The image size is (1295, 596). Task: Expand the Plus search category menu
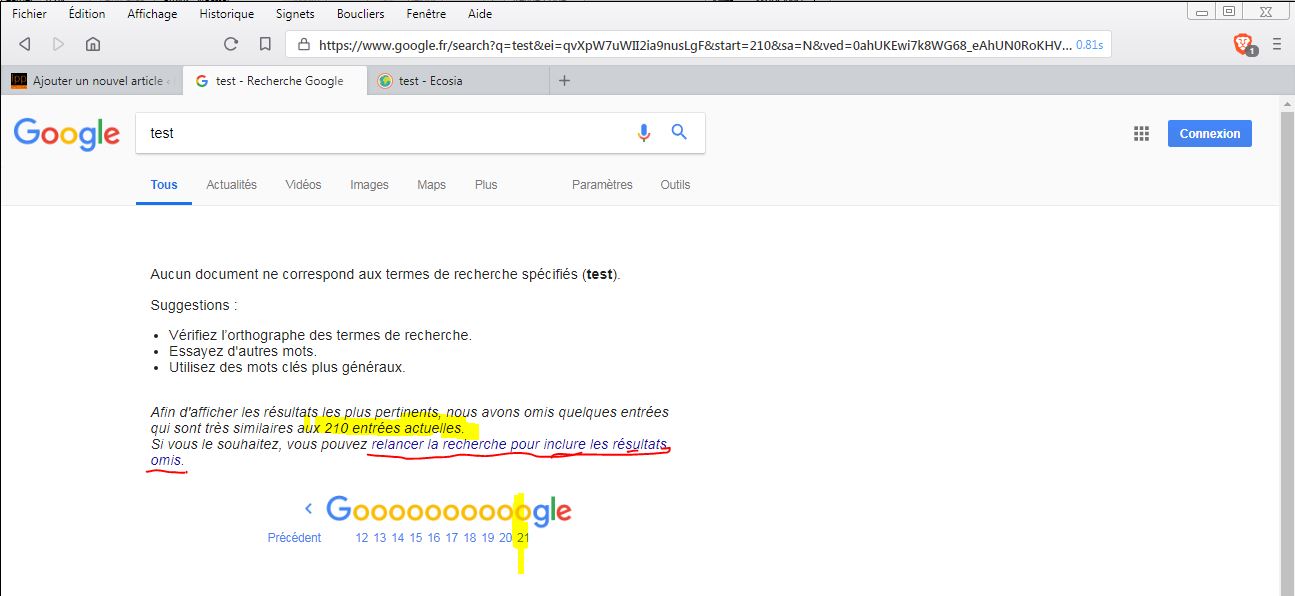pyautogui.click(x=486, y=185)
